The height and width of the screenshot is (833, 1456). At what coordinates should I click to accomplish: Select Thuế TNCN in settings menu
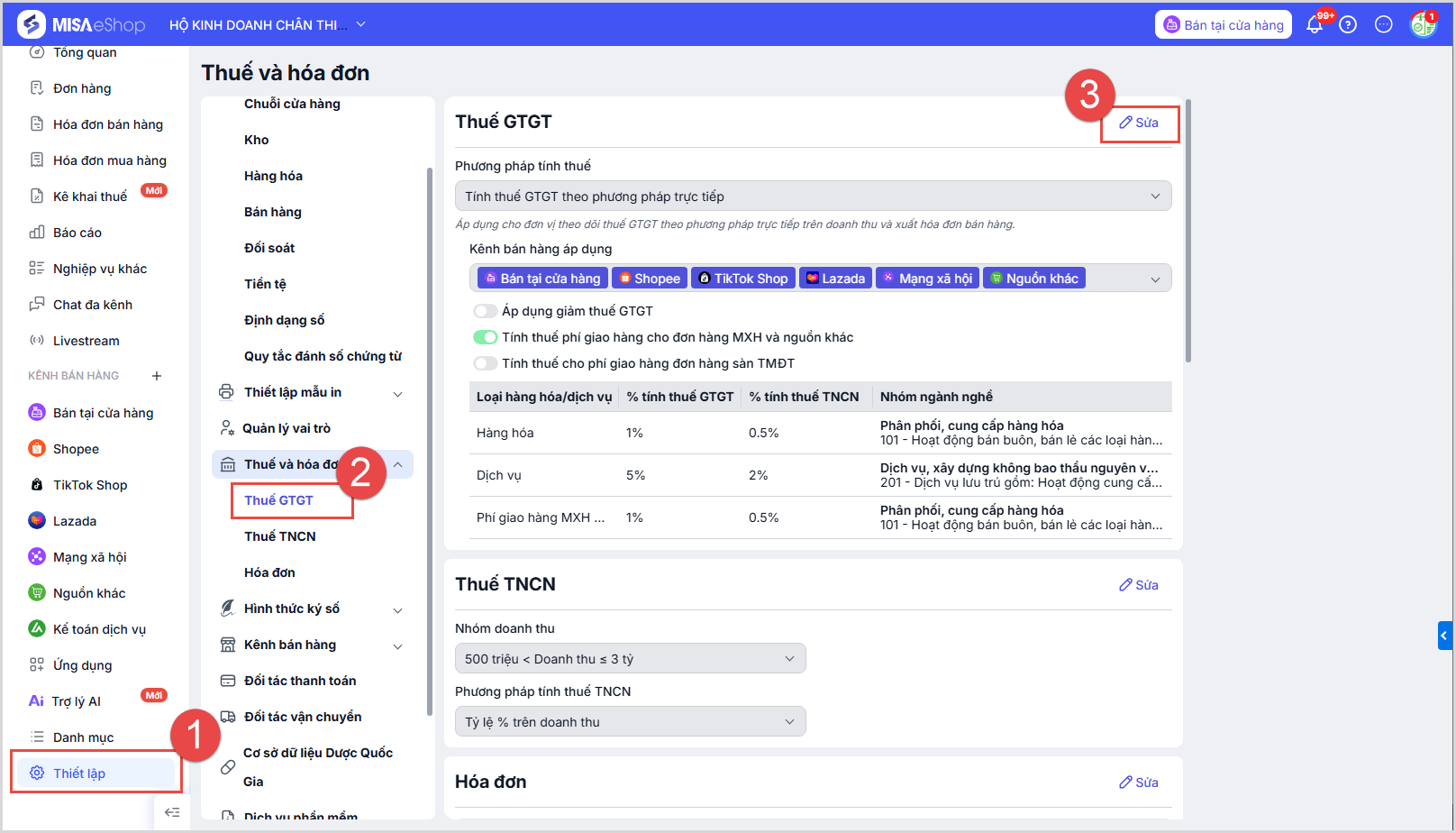click(280, 536)
